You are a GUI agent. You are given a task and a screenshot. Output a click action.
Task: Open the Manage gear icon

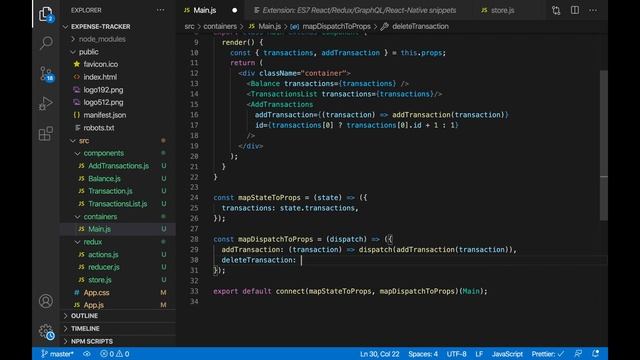(46, 331)
